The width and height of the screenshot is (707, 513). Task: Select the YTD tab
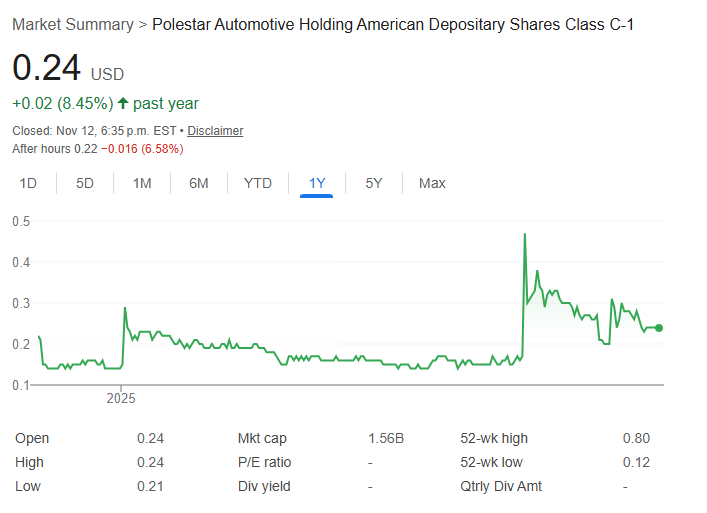258,183
